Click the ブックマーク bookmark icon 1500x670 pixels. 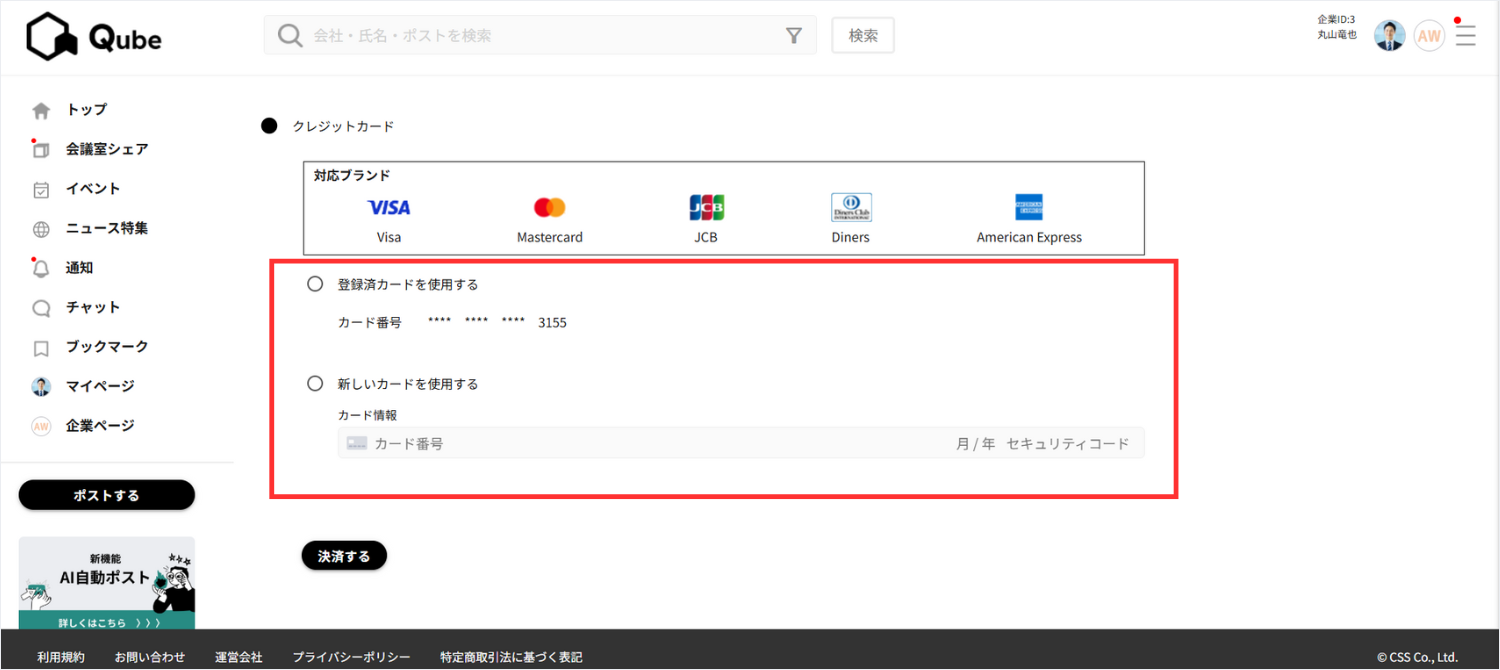pyautogui.click(x=41, y=348)
